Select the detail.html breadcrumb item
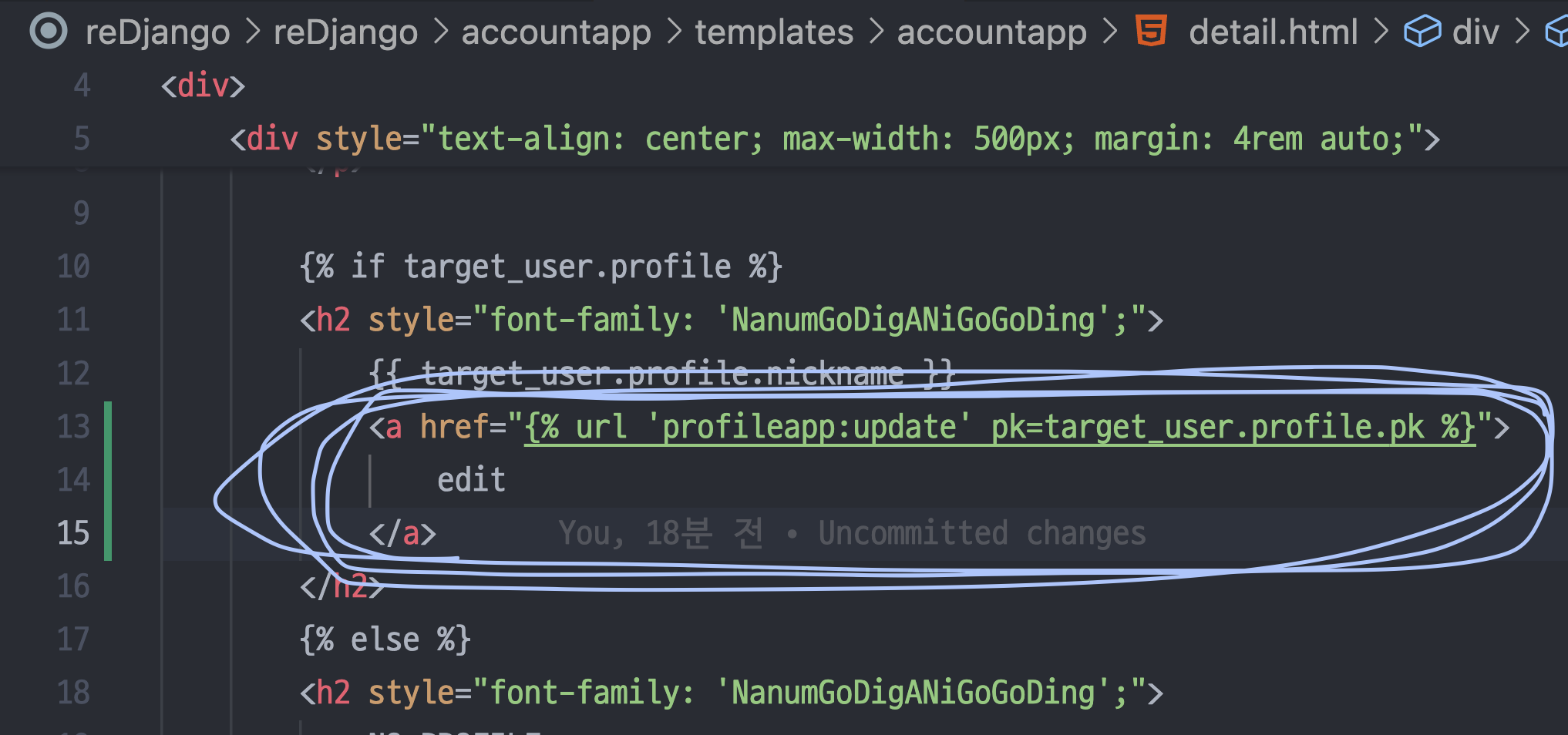1568x735 pixels. 1273,32
